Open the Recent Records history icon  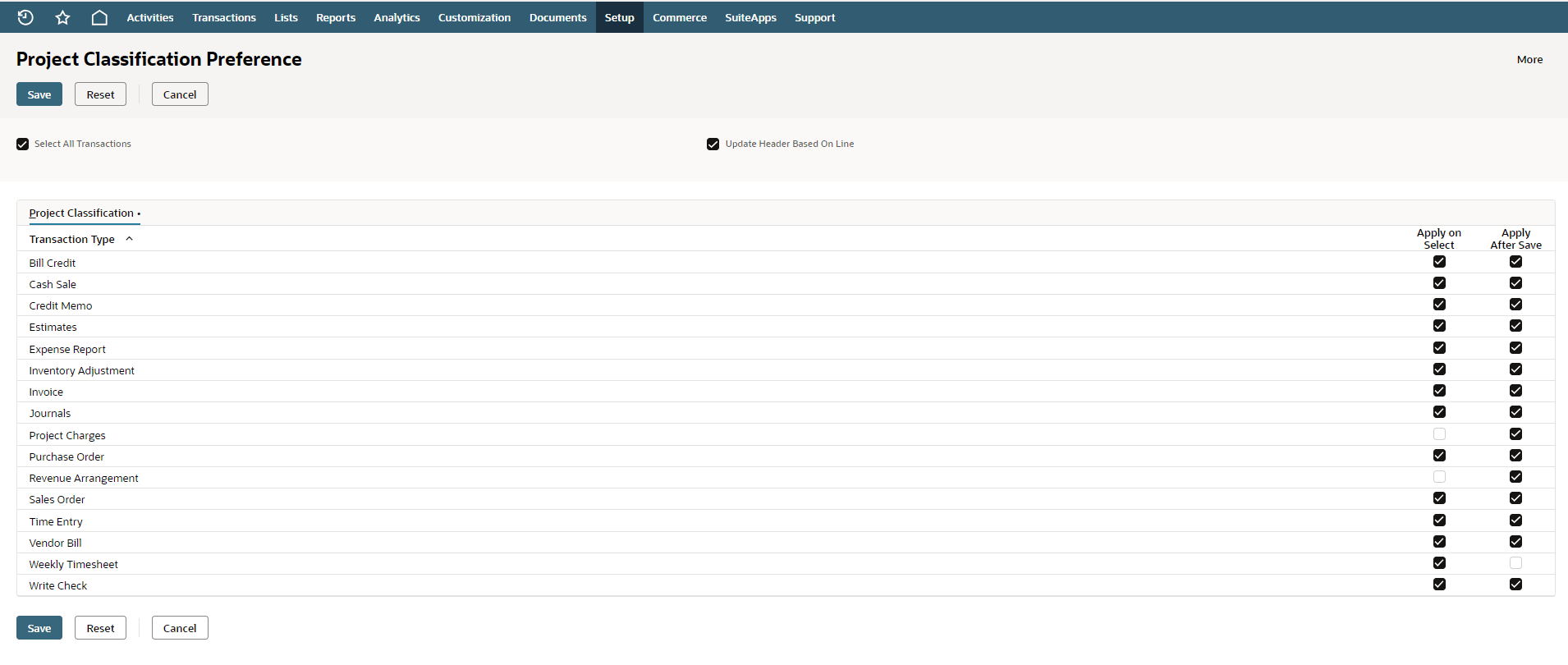[25, 17]
